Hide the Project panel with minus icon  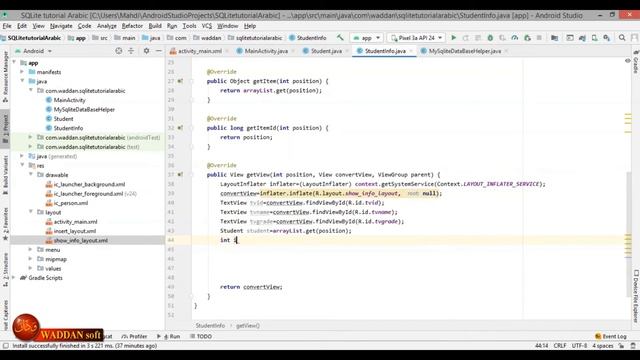pyautogui.click(x=158, y=51)
